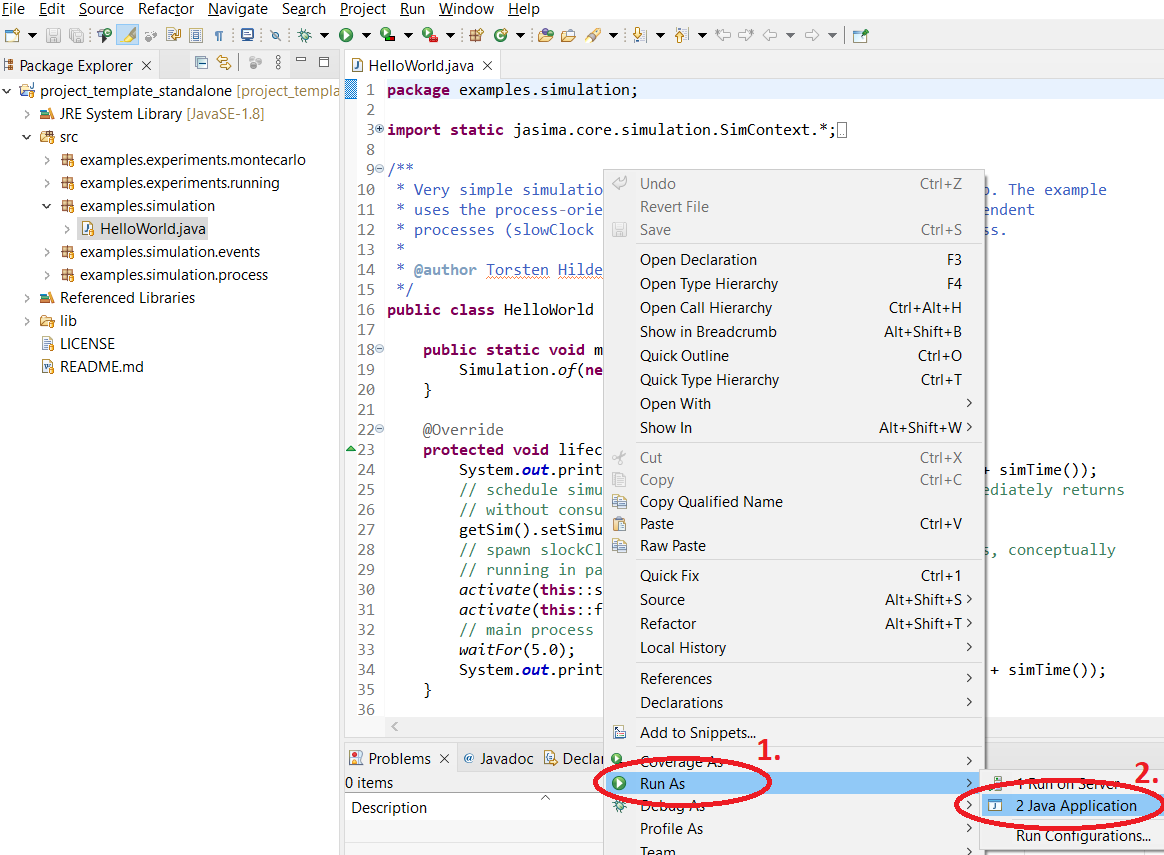Click Collapse All in Package Explorer
This screenshot has width=1164, height=855.
coord(201,63)
